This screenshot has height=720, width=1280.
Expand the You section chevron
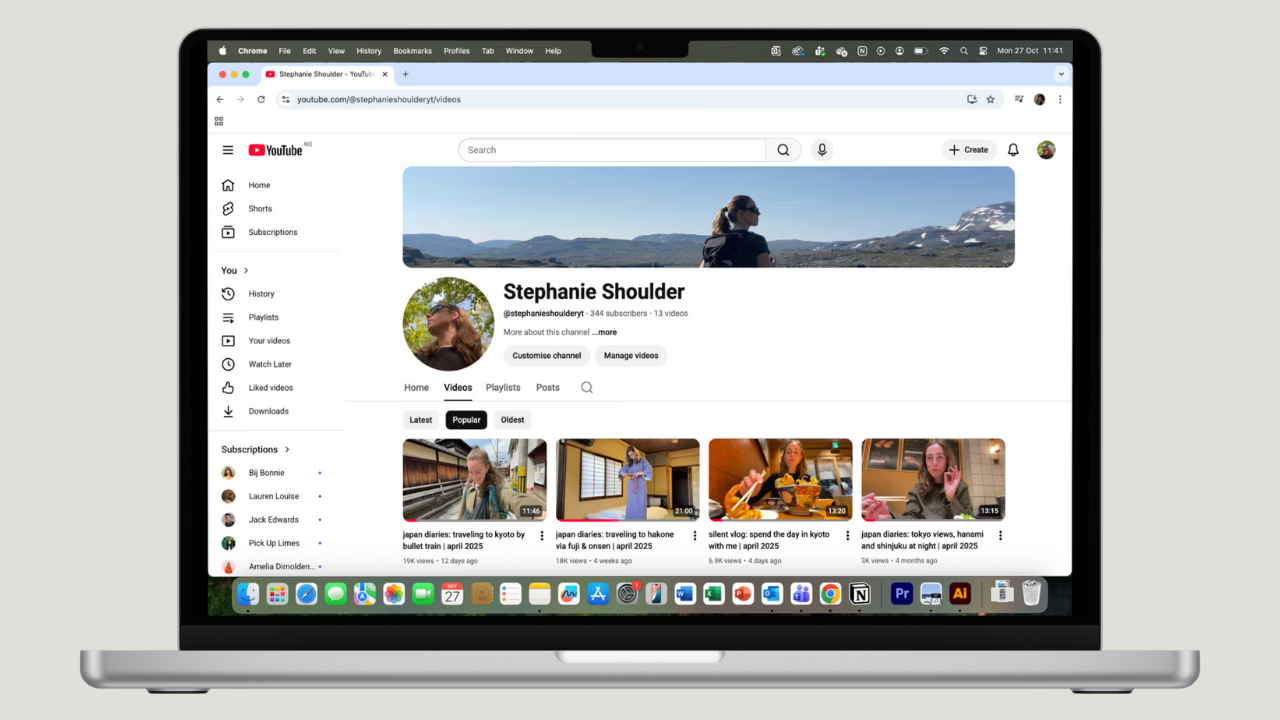point(246,271)
